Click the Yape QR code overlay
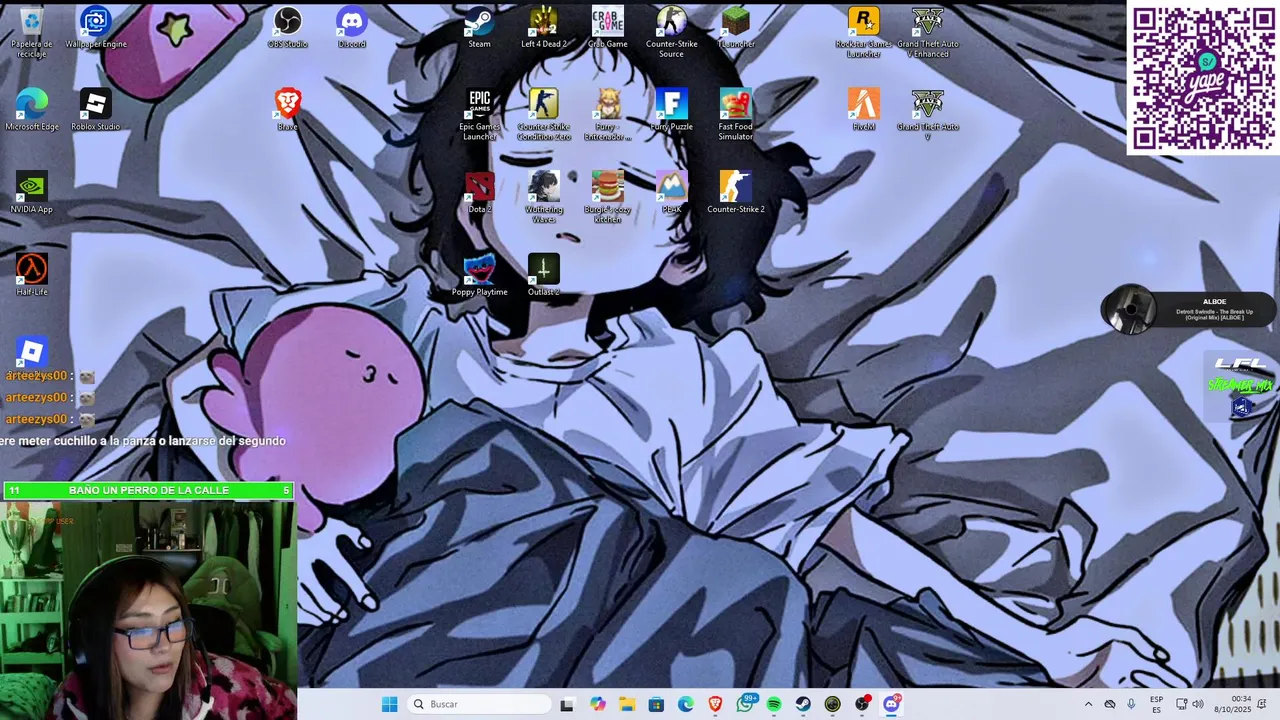The height and width of the screenshot is (720, 1280). coord(1203,78)
